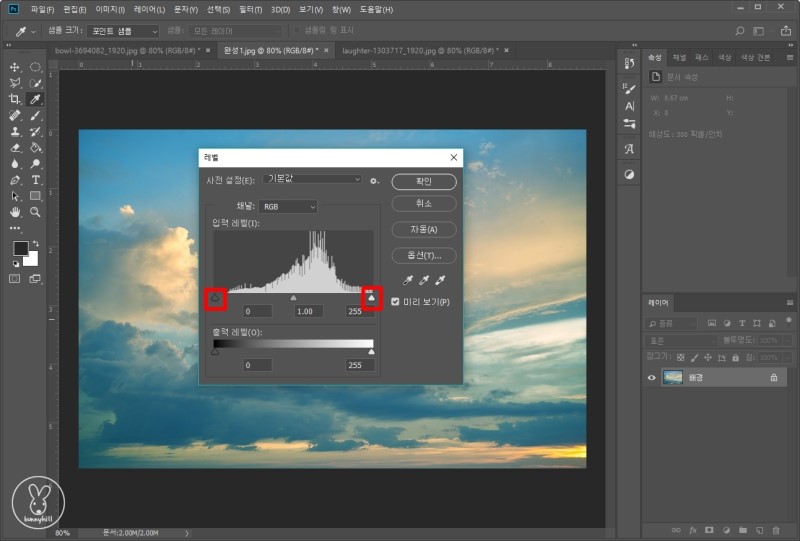Toggle the 샘플링 링 표시 checkbox

coord(295,31)
